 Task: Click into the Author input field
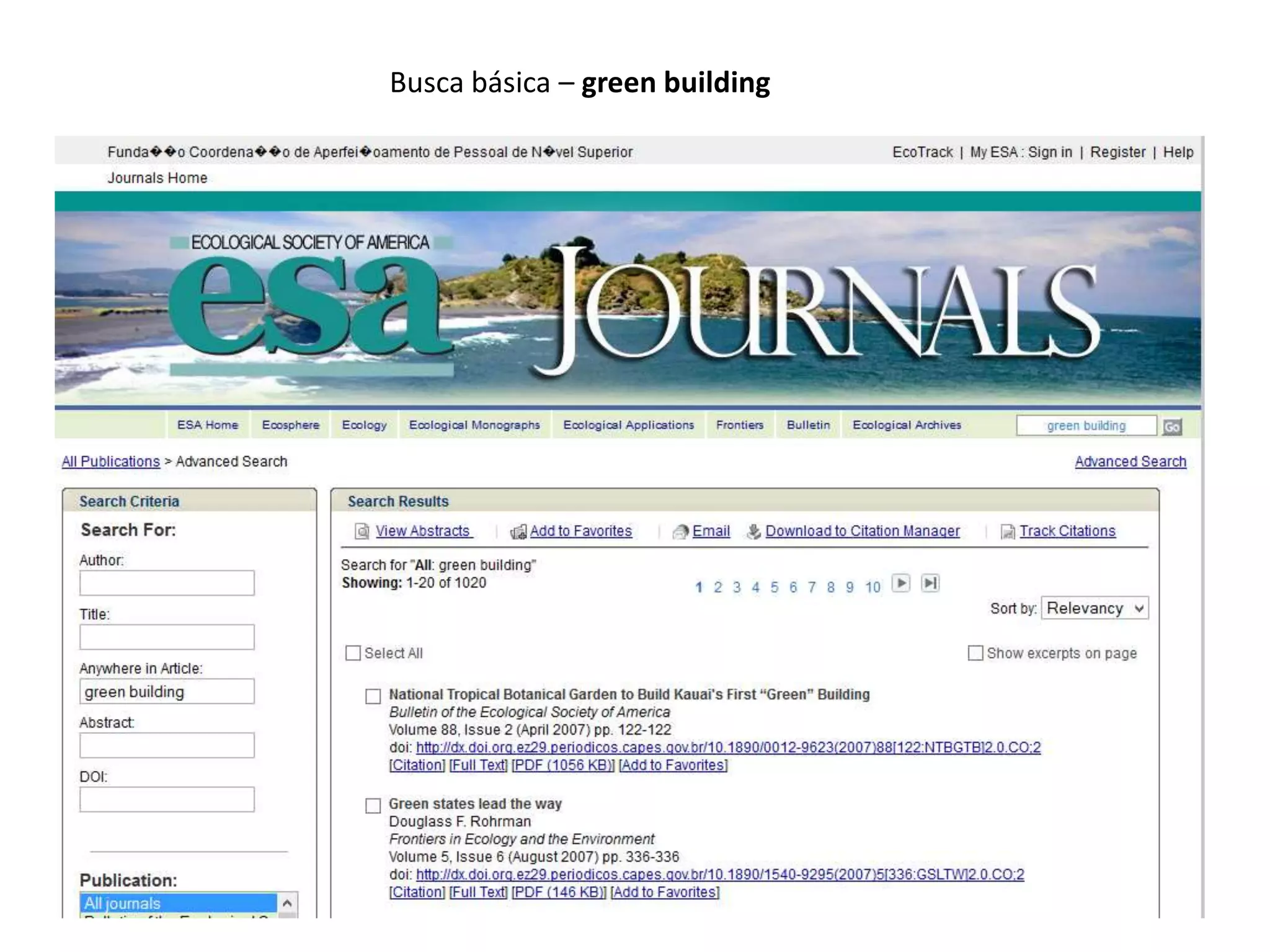167,583
